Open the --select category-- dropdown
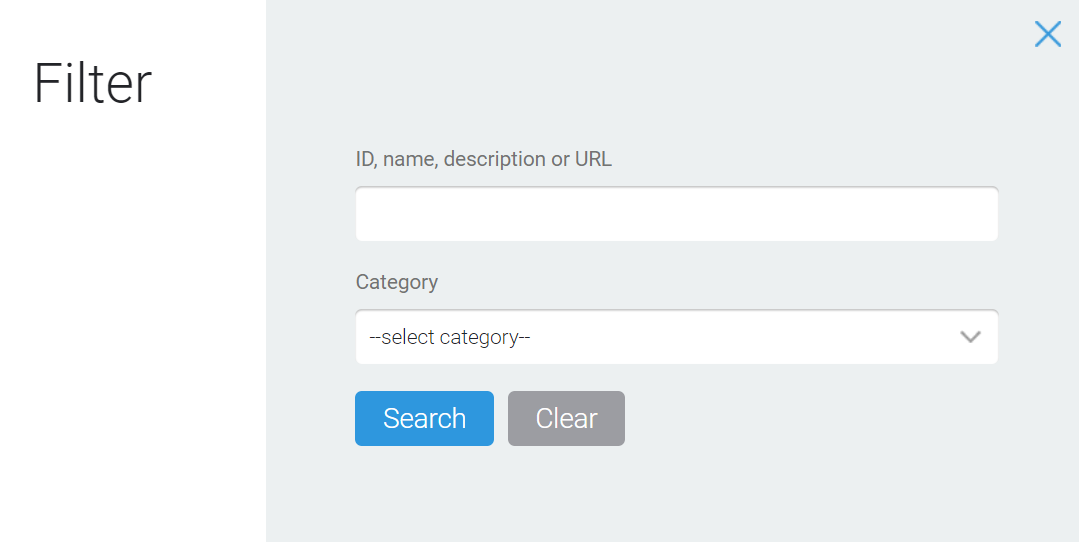 point(676,337)
